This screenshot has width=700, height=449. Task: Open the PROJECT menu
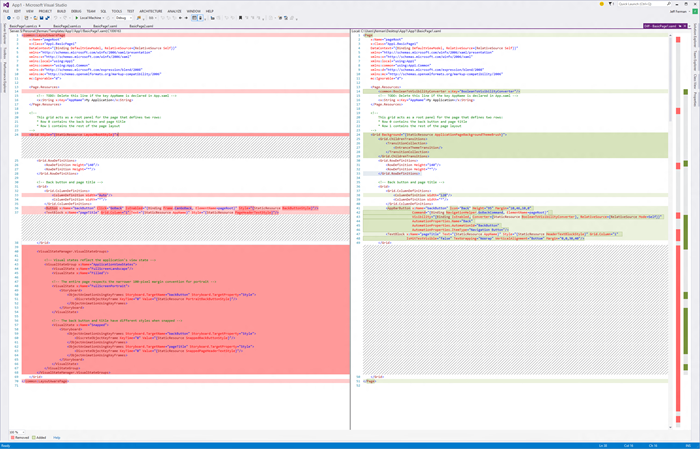click(45, 11)
